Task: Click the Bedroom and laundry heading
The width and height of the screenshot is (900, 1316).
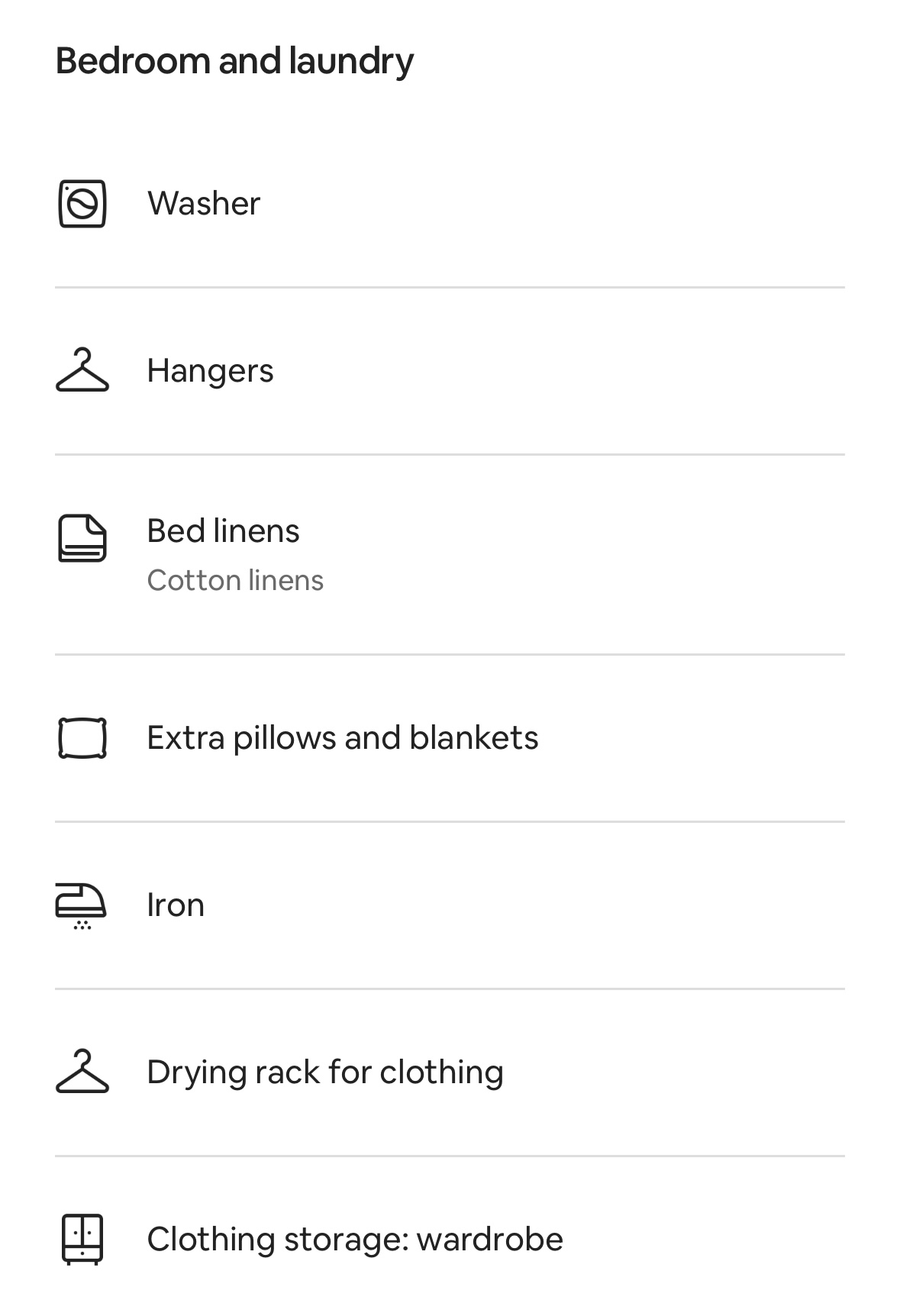Action: [x=234, y=61]
